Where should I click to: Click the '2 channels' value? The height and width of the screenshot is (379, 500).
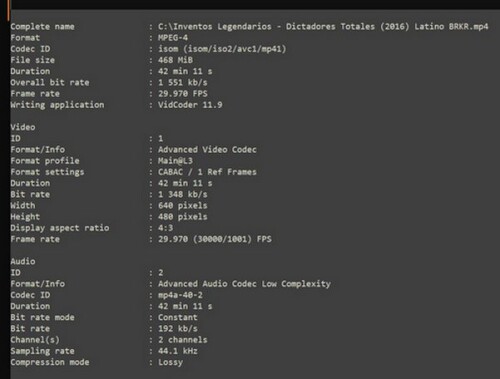183,340
